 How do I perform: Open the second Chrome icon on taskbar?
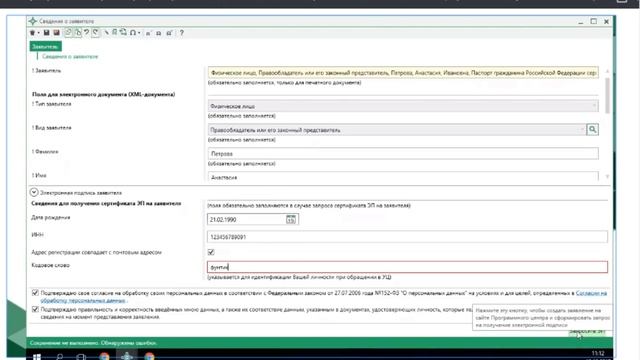149,356
